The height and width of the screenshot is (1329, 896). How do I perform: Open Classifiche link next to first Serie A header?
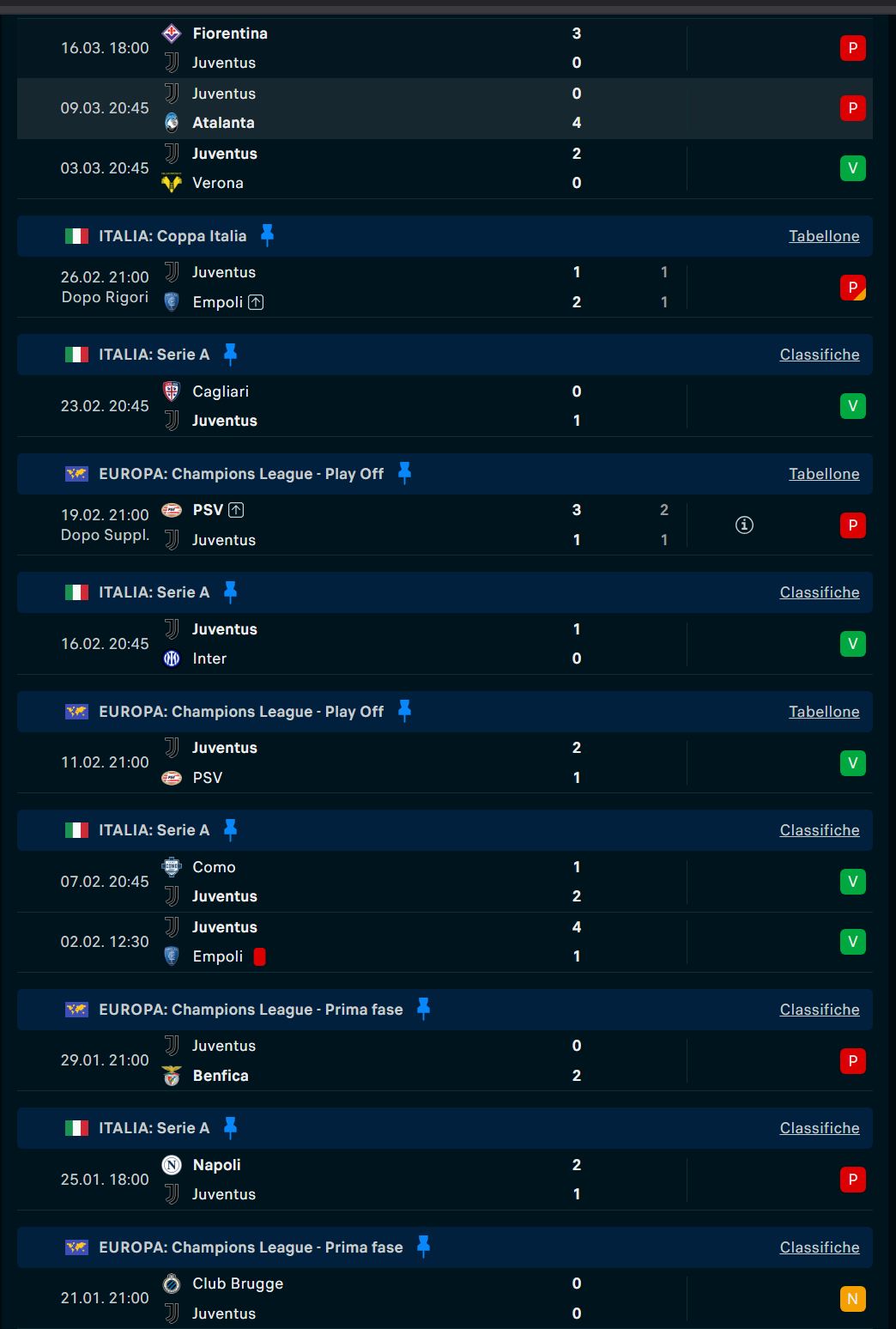pos(820,355)
